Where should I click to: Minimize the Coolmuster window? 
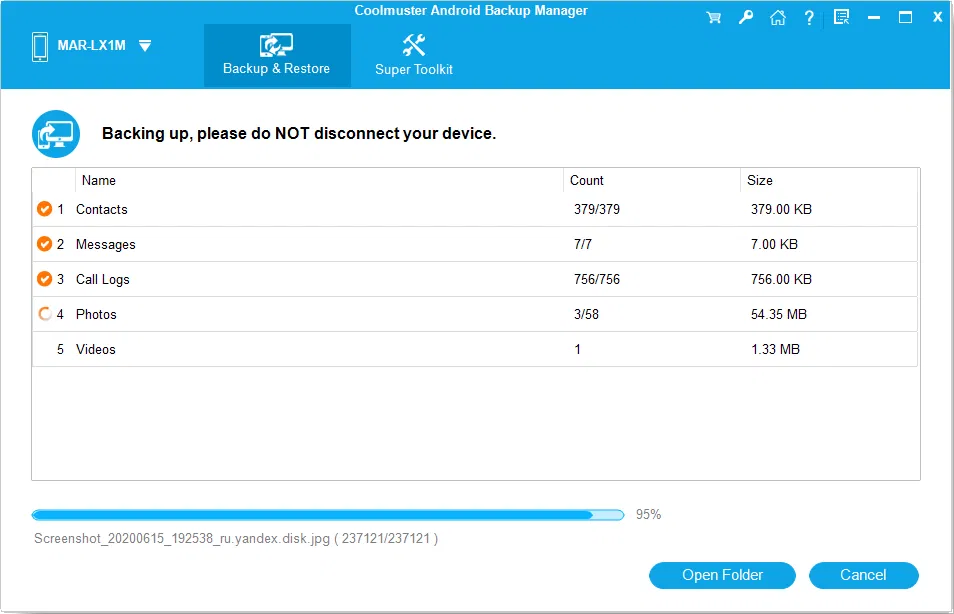874,18
